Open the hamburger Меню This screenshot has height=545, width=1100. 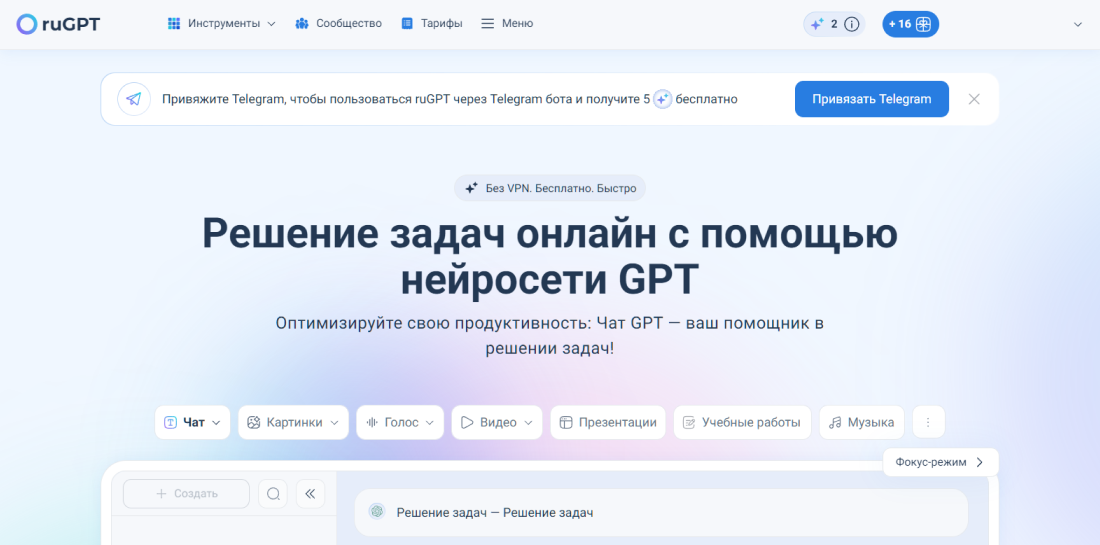[507, 23]
